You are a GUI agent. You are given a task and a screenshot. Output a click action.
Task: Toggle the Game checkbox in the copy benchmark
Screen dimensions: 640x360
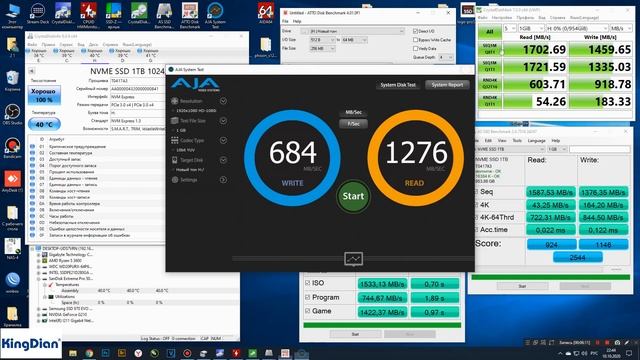(307, 311)
